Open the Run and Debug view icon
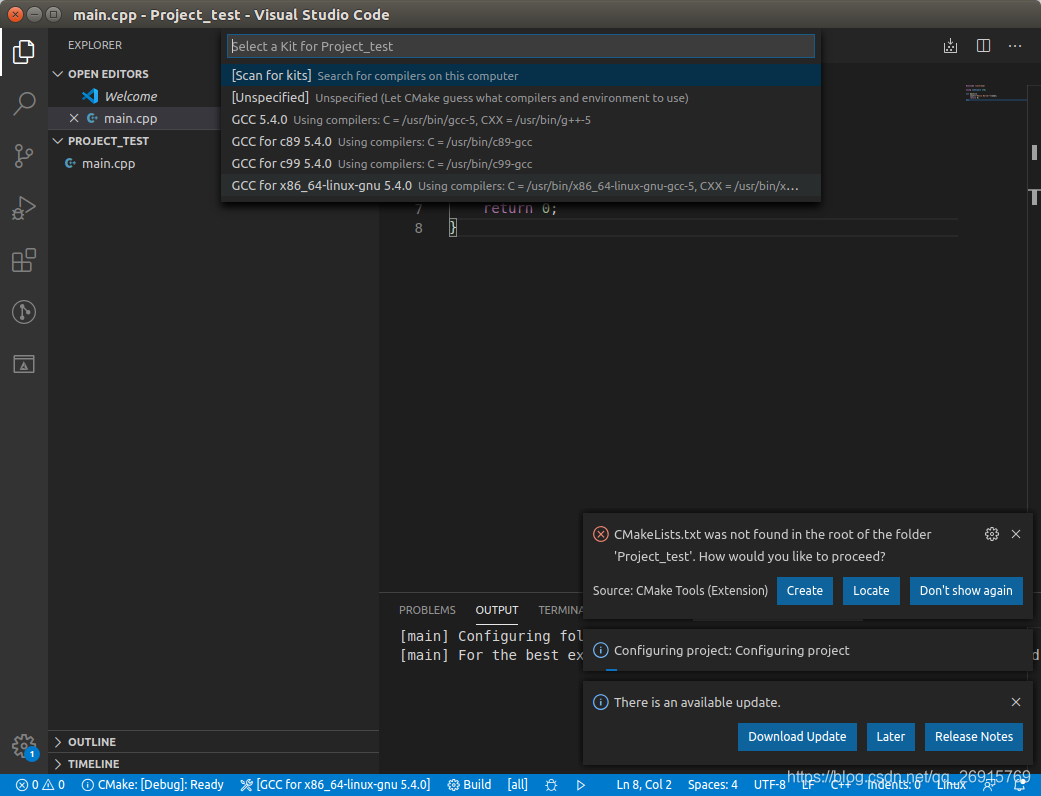Image resolution: width=1041 pixels, height=796 pixels. (24, 208)
